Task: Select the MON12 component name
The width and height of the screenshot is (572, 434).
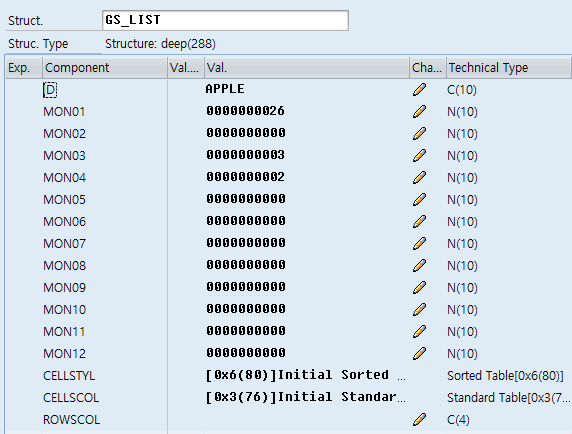Action: (x=64, y=354)
